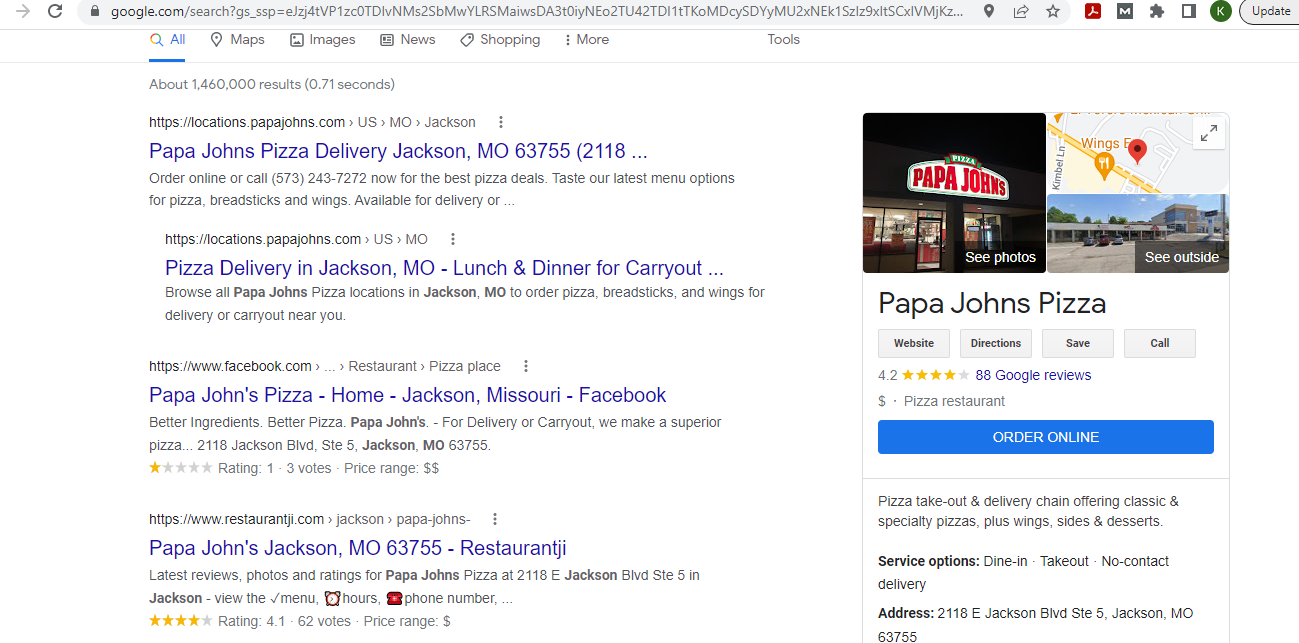Open options menu for the locations.papajohns.com Jackson result
The width and height of the screenshot is (1299, 643).
click(x=501, y=122)
